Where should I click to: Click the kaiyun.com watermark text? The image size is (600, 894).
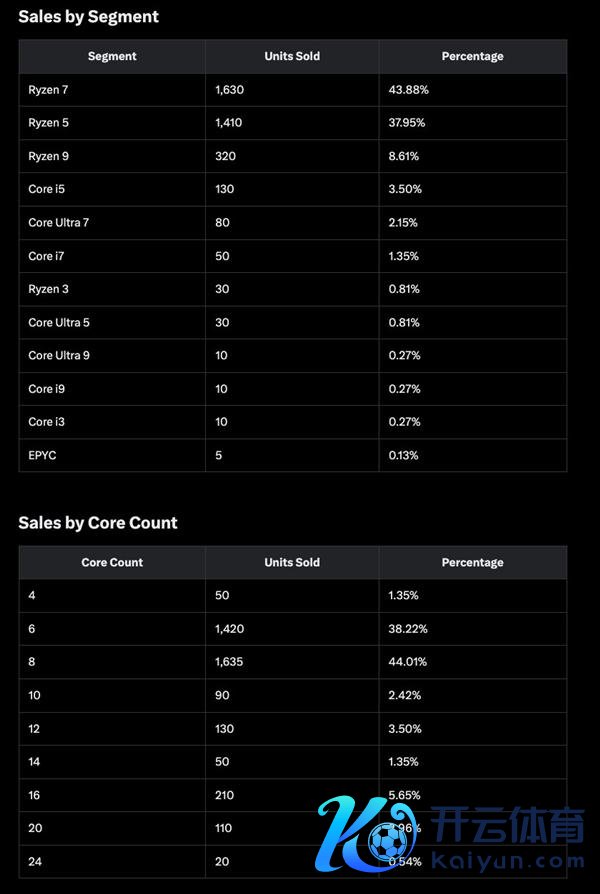coord(508,861)
